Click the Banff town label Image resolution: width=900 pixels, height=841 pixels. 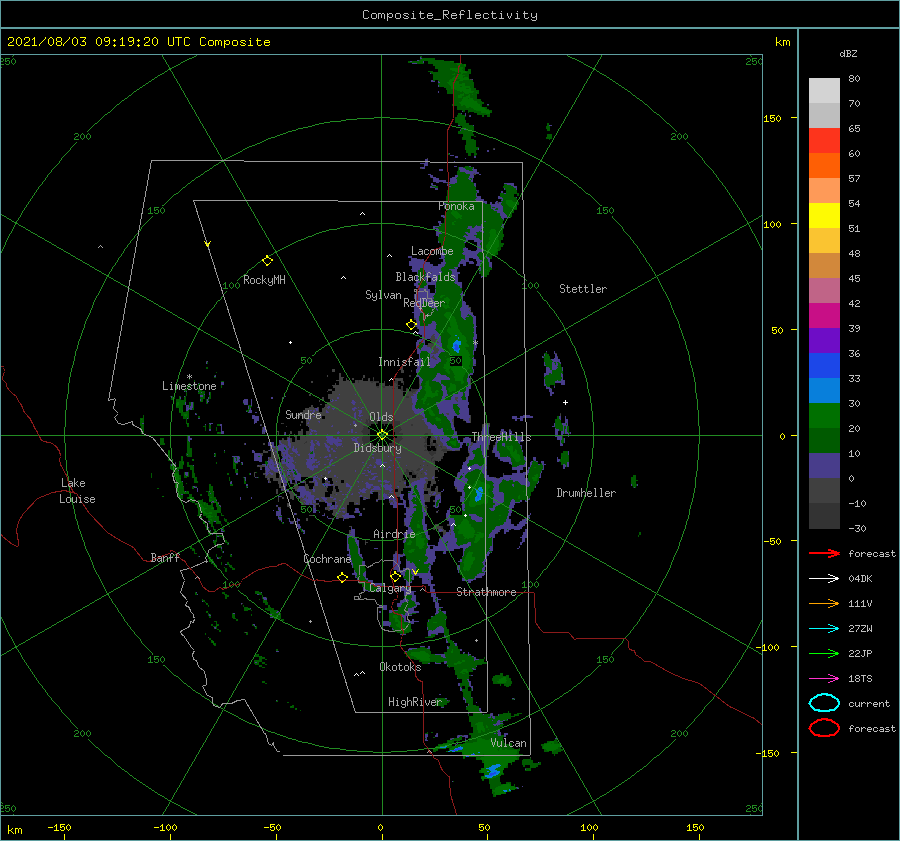165,558
